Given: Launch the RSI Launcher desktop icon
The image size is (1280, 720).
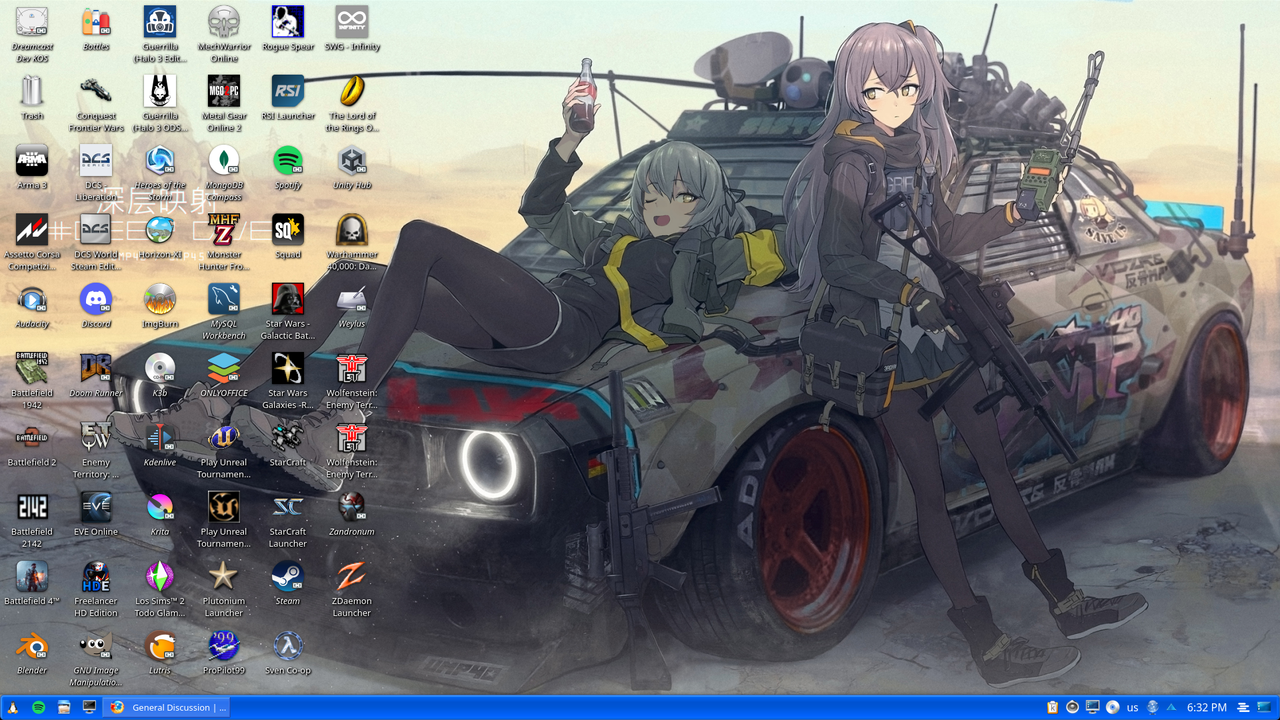Looking at the screenshot, I should pos(288,91).
